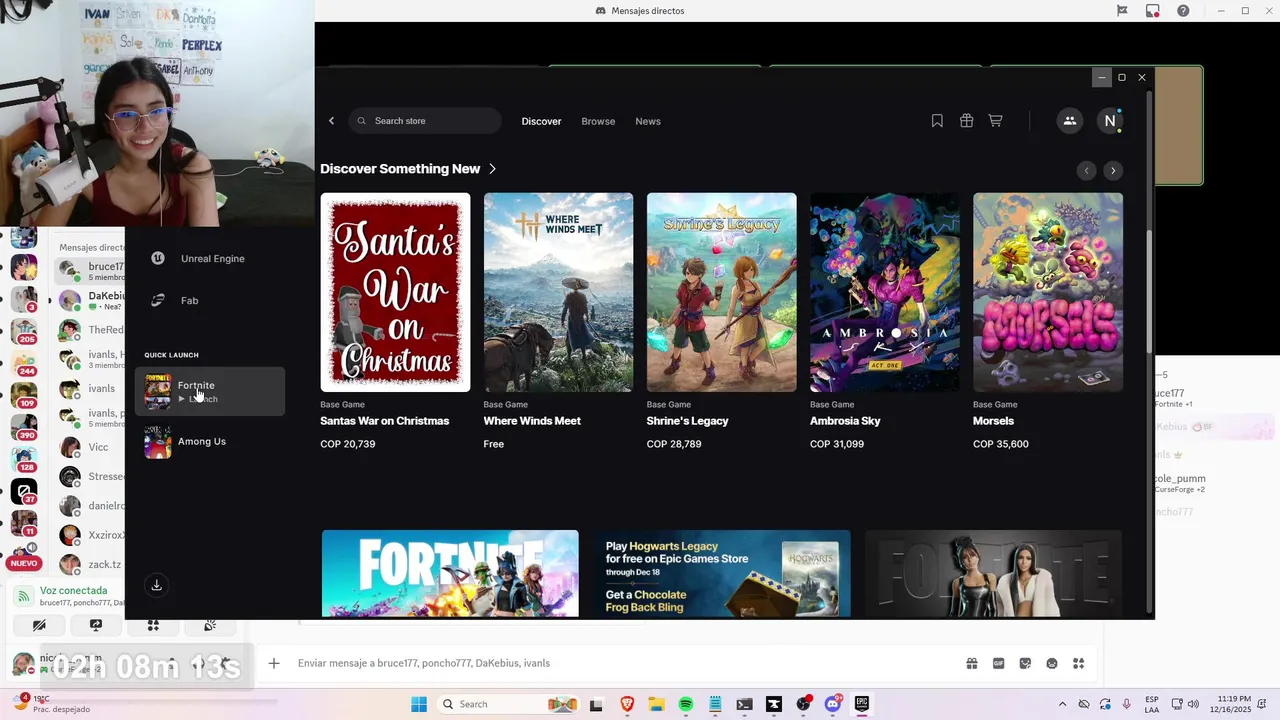Open the Fortnite promo banner
The height and width of the screenshot is (720, 1280).
(x=450, y=574)
